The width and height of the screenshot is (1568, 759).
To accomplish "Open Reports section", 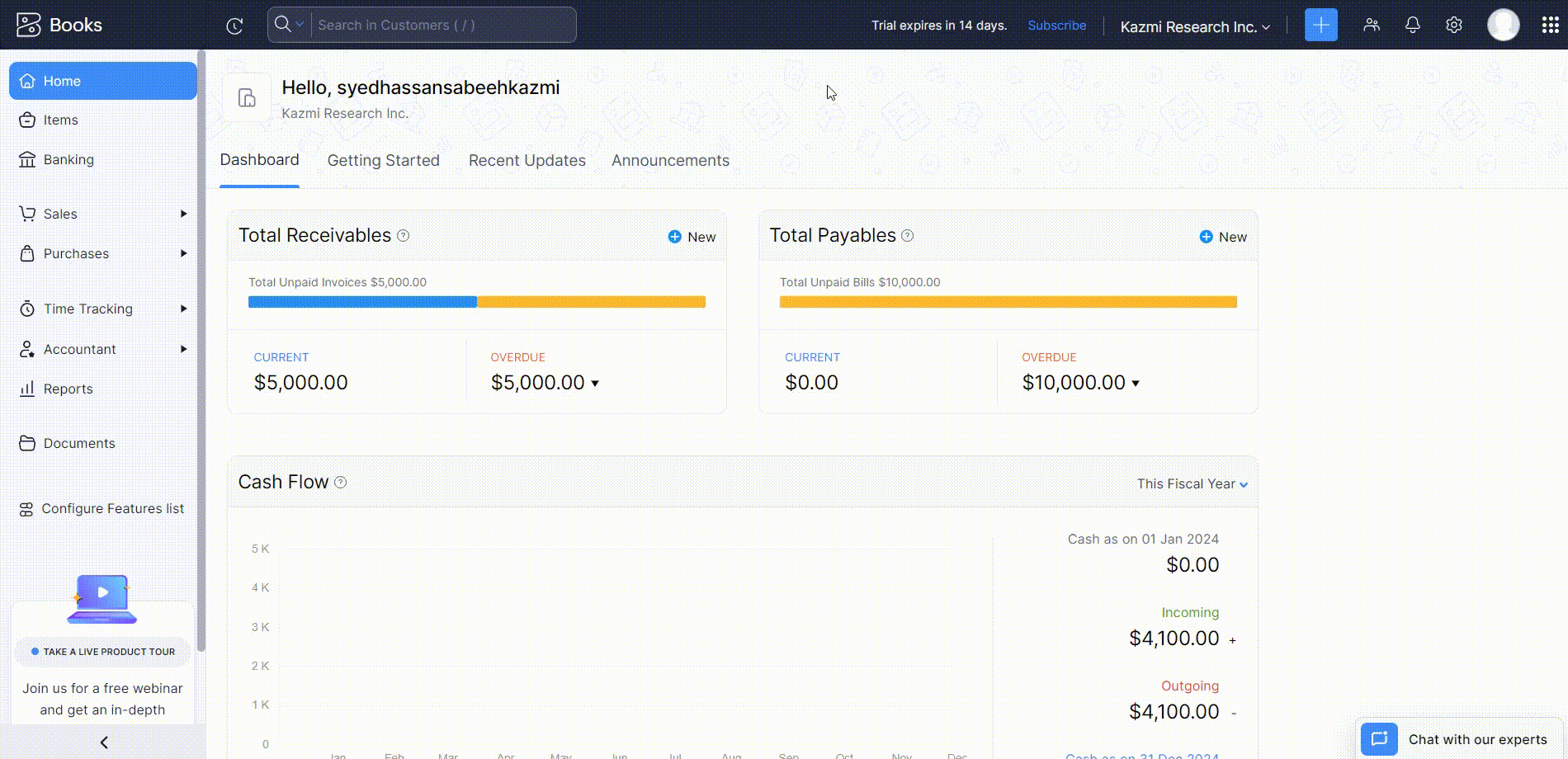I will point(103,389).
